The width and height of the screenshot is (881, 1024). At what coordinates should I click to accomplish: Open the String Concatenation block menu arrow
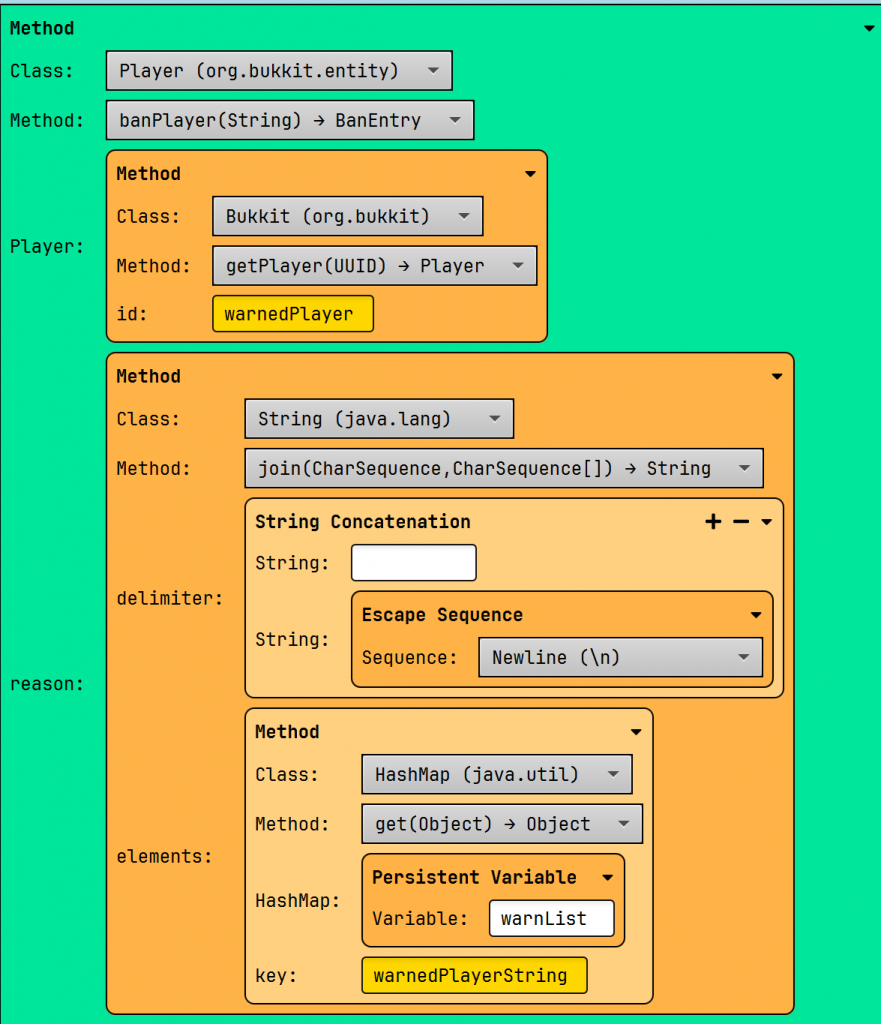[767, 523]
